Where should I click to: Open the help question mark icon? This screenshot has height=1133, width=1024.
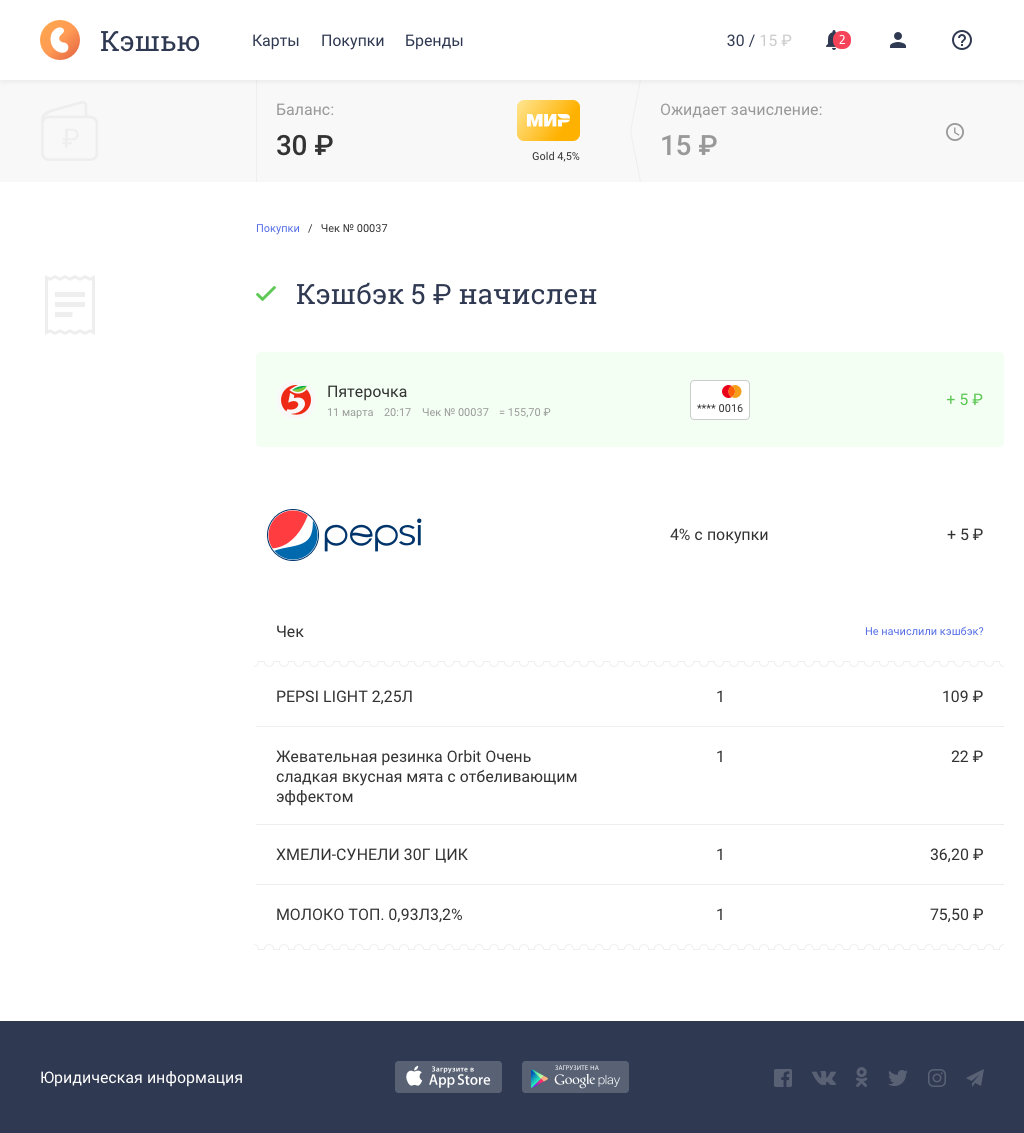[961, 40]
